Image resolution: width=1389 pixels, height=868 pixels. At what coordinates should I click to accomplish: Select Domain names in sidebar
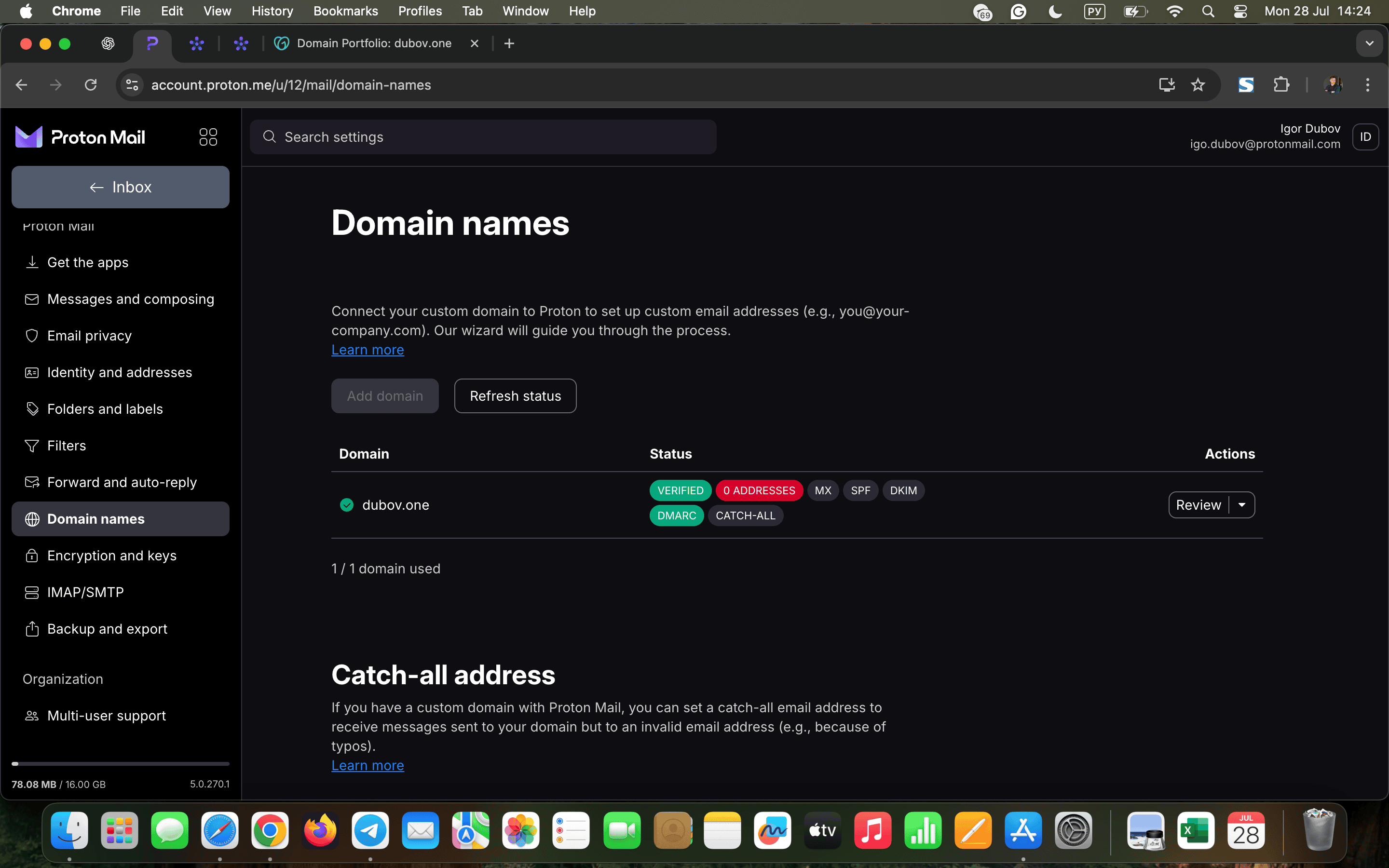click(x=121, y=519)
